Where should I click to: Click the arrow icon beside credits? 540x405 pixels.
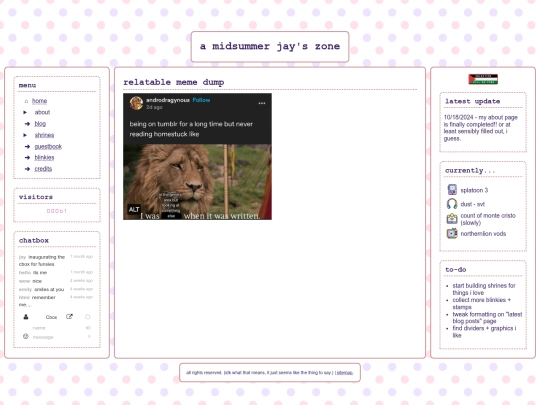pos(27,169)
